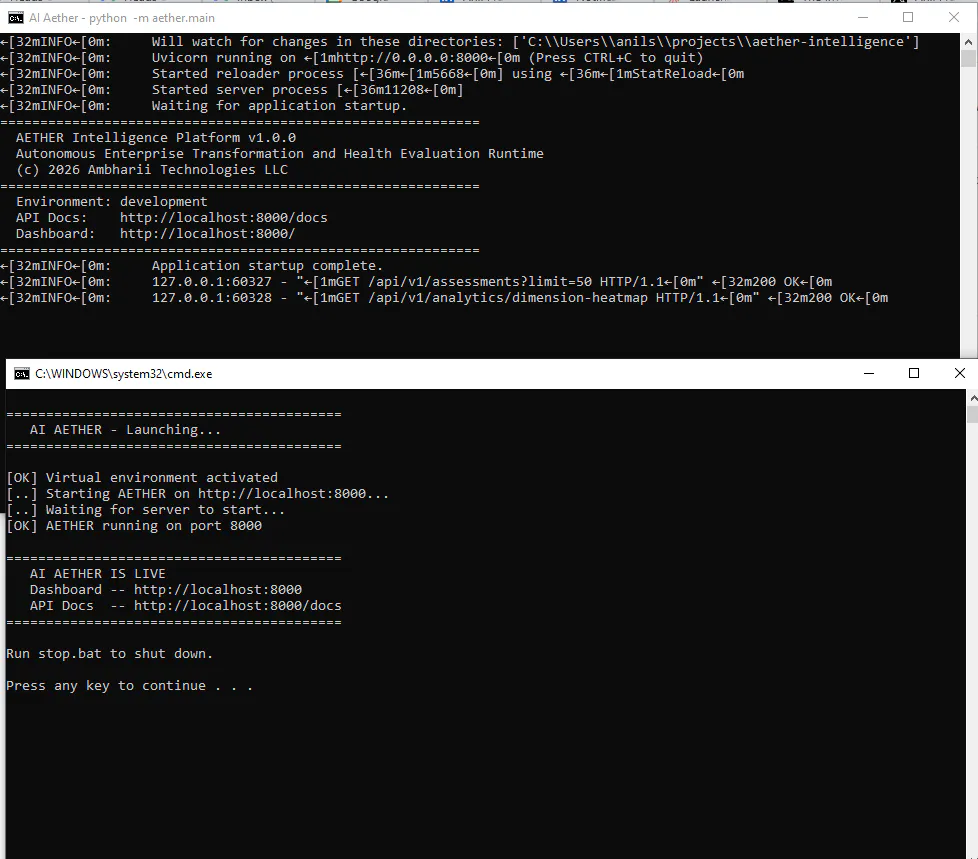
Task: Click the AI Aether window's cmd title icon
Action: [x=16, y=18]
